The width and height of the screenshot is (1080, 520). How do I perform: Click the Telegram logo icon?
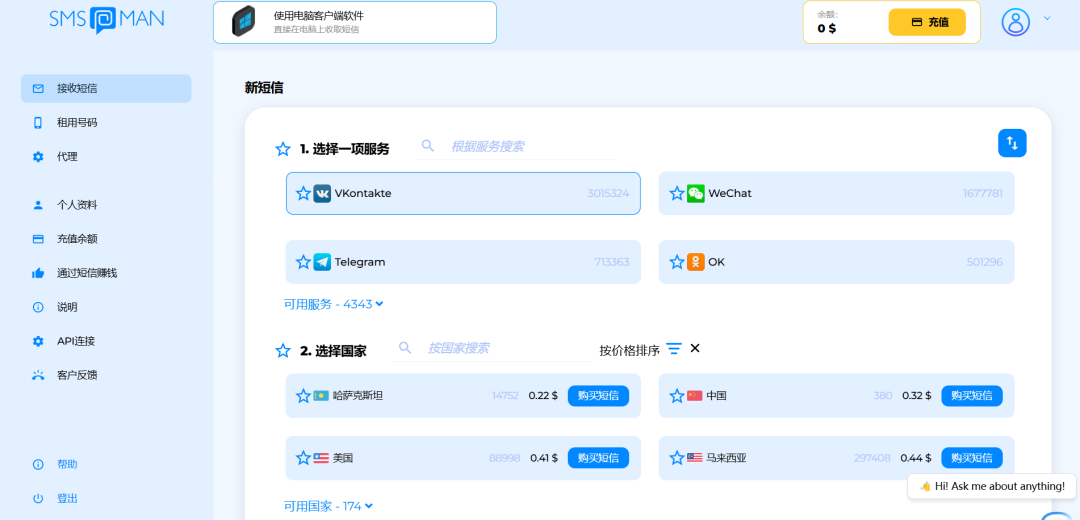[322, 262]
